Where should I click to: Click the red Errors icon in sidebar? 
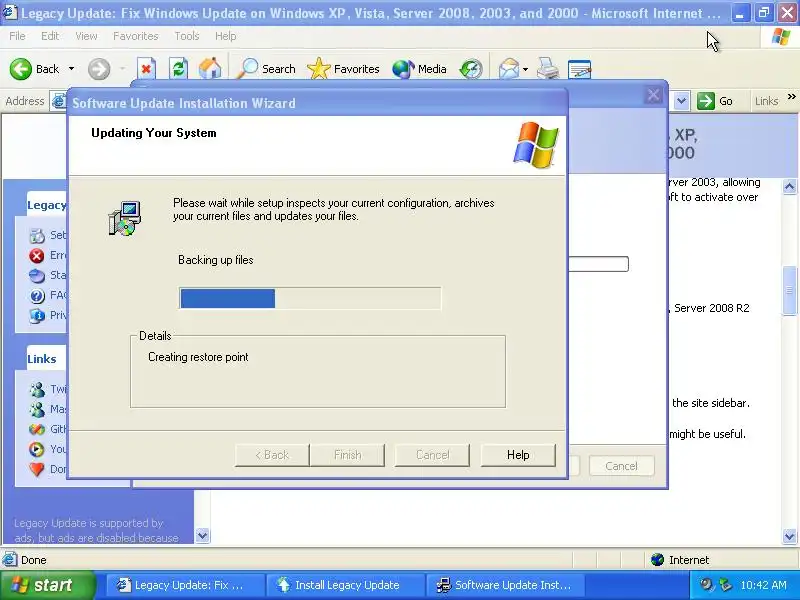[37, 255]
